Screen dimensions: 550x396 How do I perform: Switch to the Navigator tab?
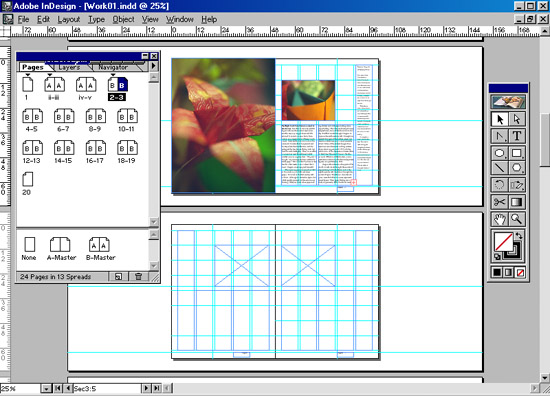(113, 67)
